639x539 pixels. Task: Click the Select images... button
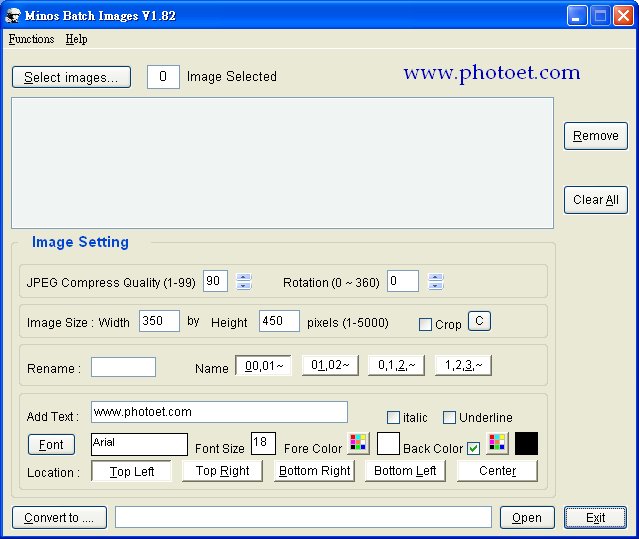(x=71, y=77)
